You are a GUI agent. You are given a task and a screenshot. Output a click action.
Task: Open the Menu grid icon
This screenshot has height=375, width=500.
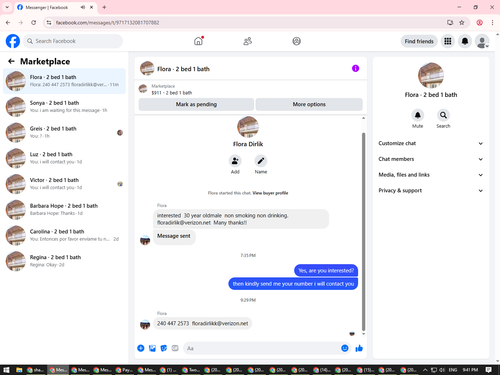[448, 41]
